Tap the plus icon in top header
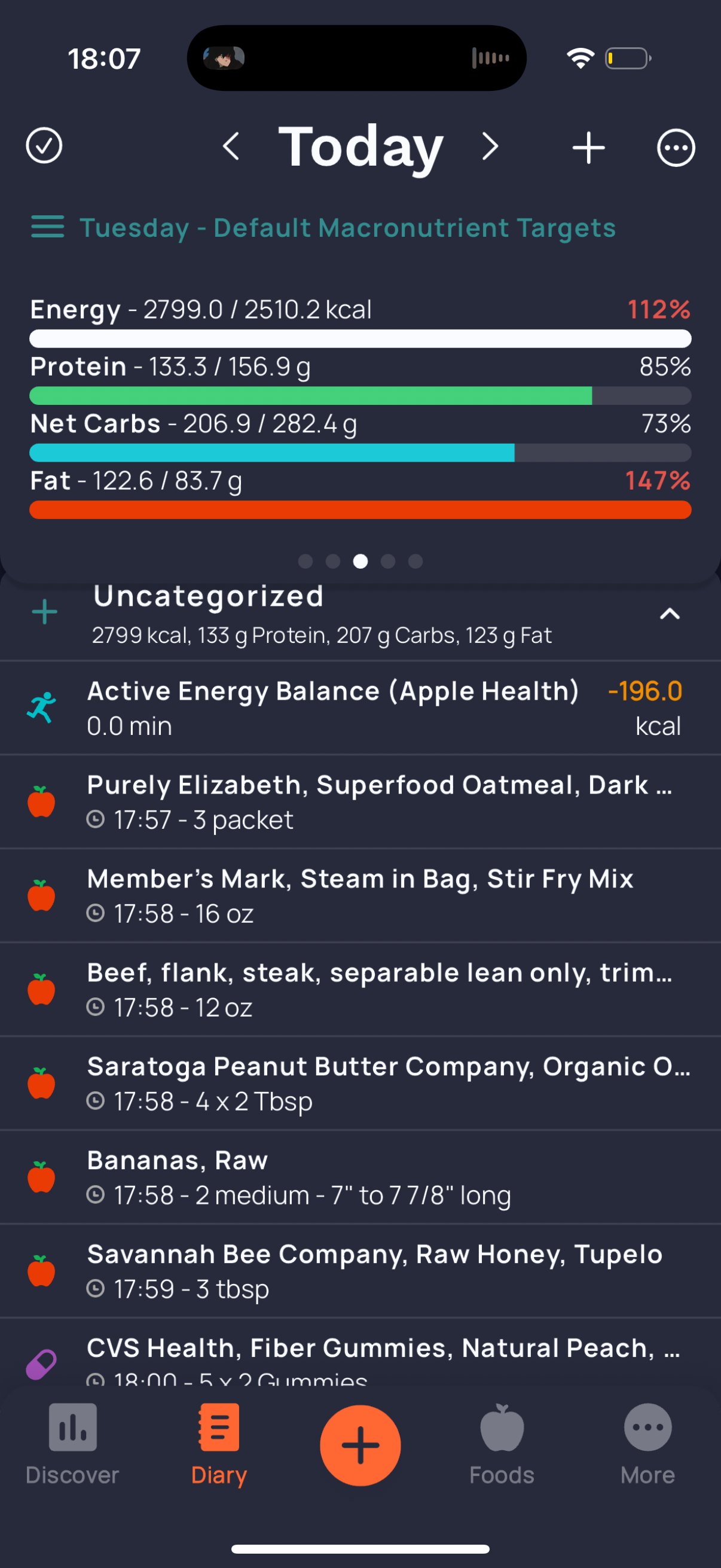This screenshot has height=1568, width=721. pos(588,147)
